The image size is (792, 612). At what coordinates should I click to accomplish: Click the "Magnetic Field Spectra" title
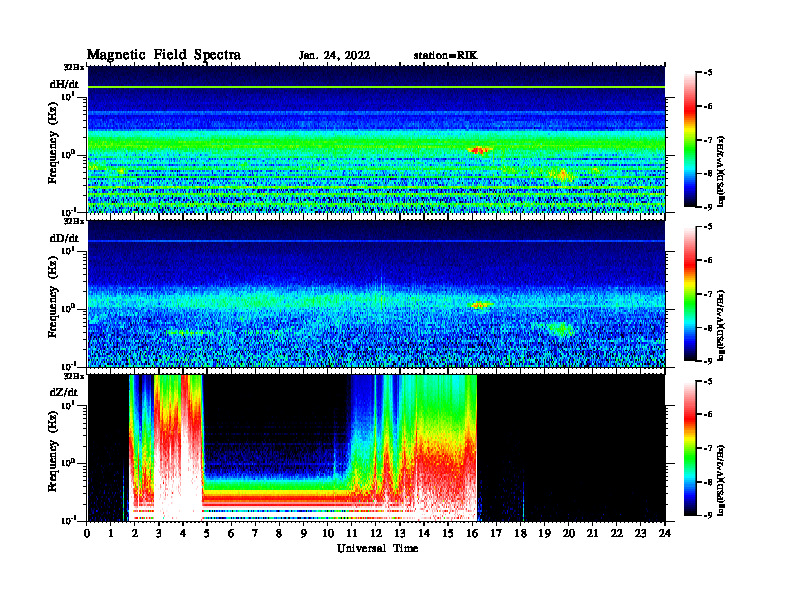tap(164, 55)
